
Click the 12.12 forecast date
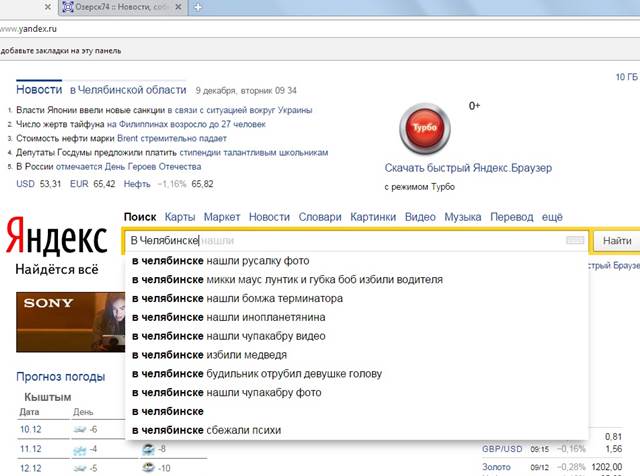click(31, 468)
